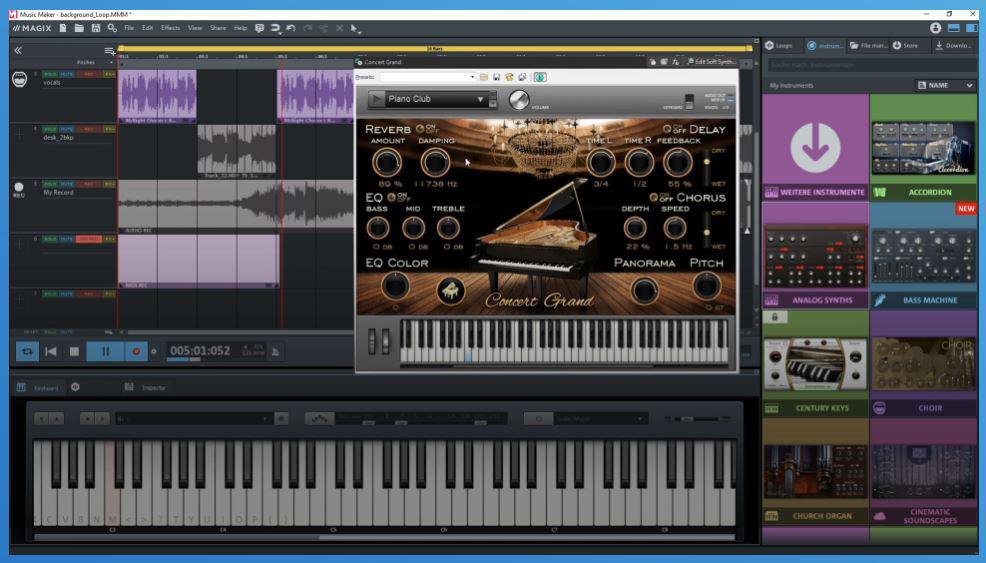Click the undo arrow icon in the toolbar
This screenshot has height=563, width=986.
(x=291, y=28)
